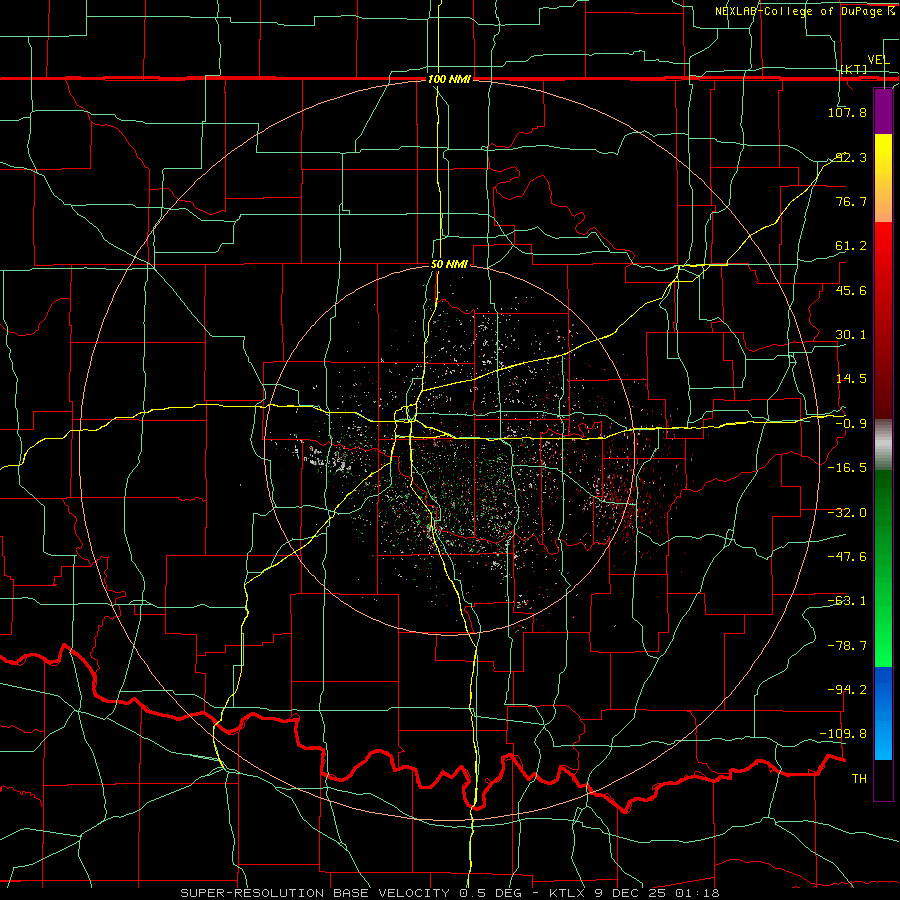Pick the purple segment of velocity color bar
Image resolution: width=900 pixels, height=900 pixels.
click(x=883, y=111)
